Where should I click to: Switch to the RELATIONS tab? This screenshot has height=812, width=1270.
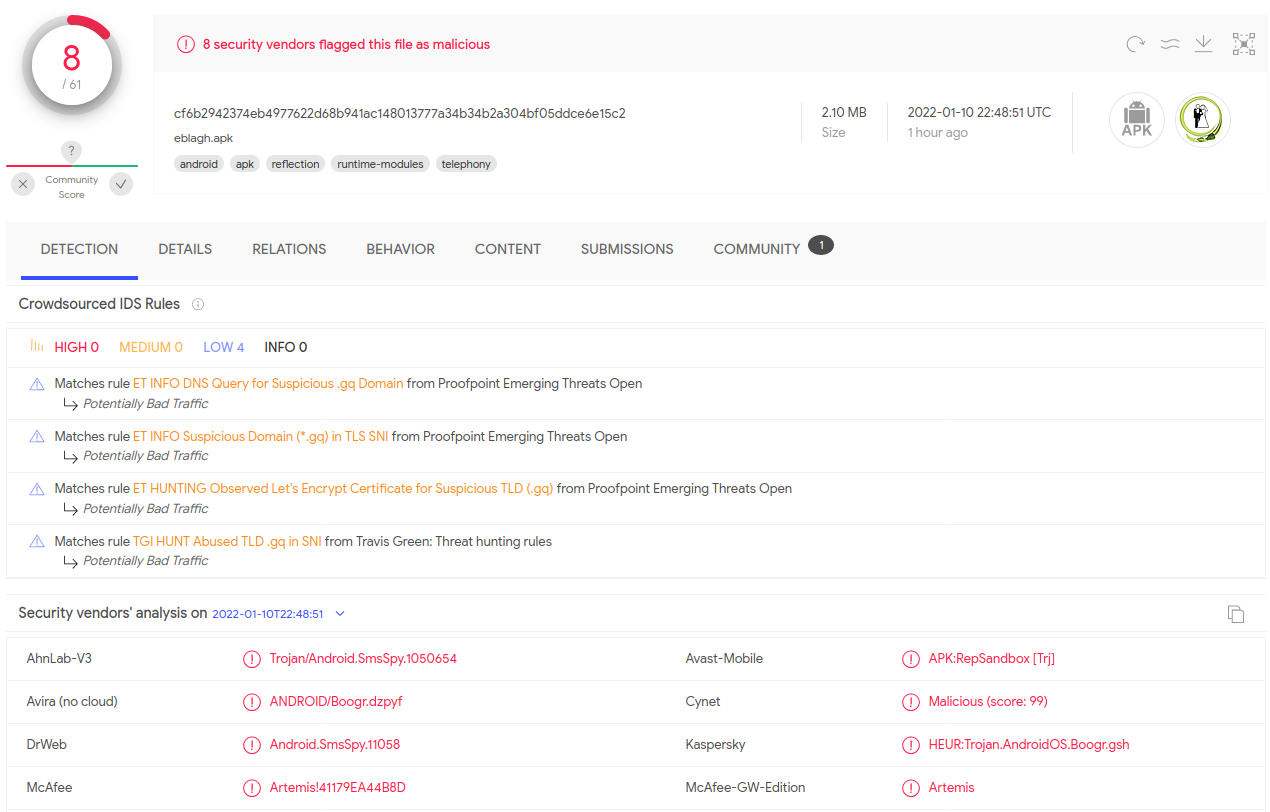coord(289,249)
